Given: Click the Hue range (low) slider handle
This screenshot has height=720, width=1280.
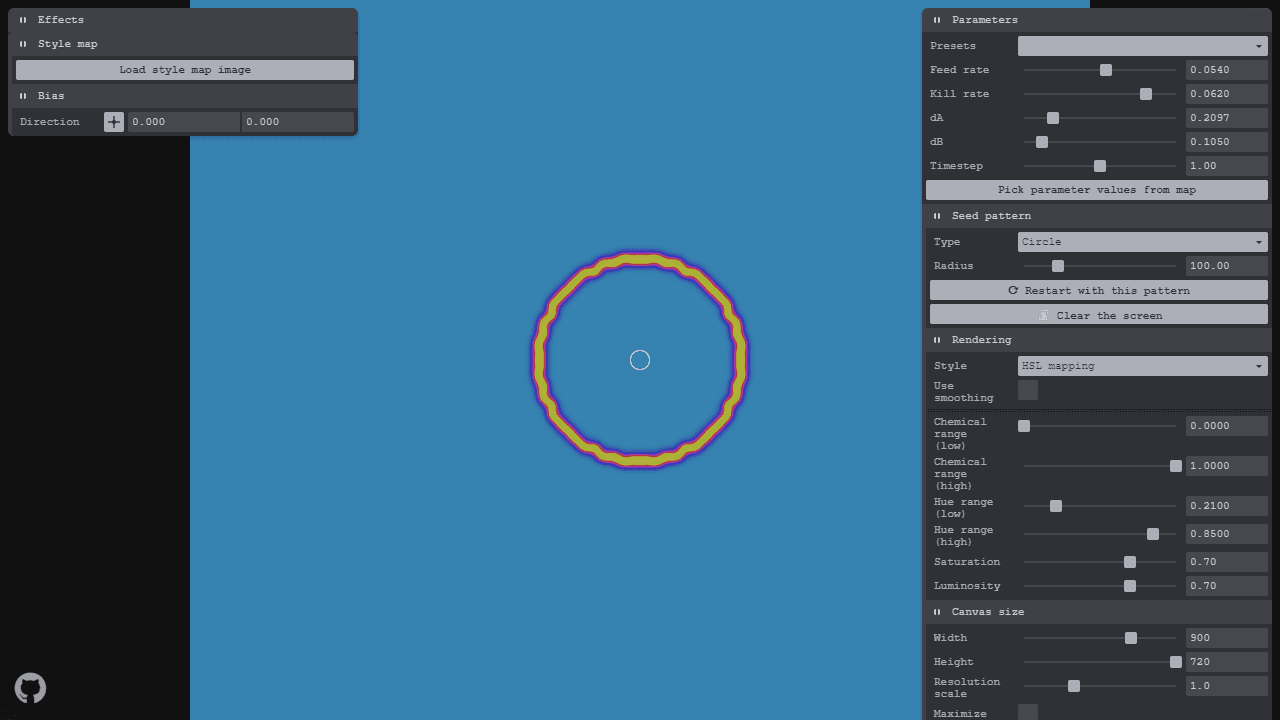Looking at the screenshot, I should [x=1056, y=506].
